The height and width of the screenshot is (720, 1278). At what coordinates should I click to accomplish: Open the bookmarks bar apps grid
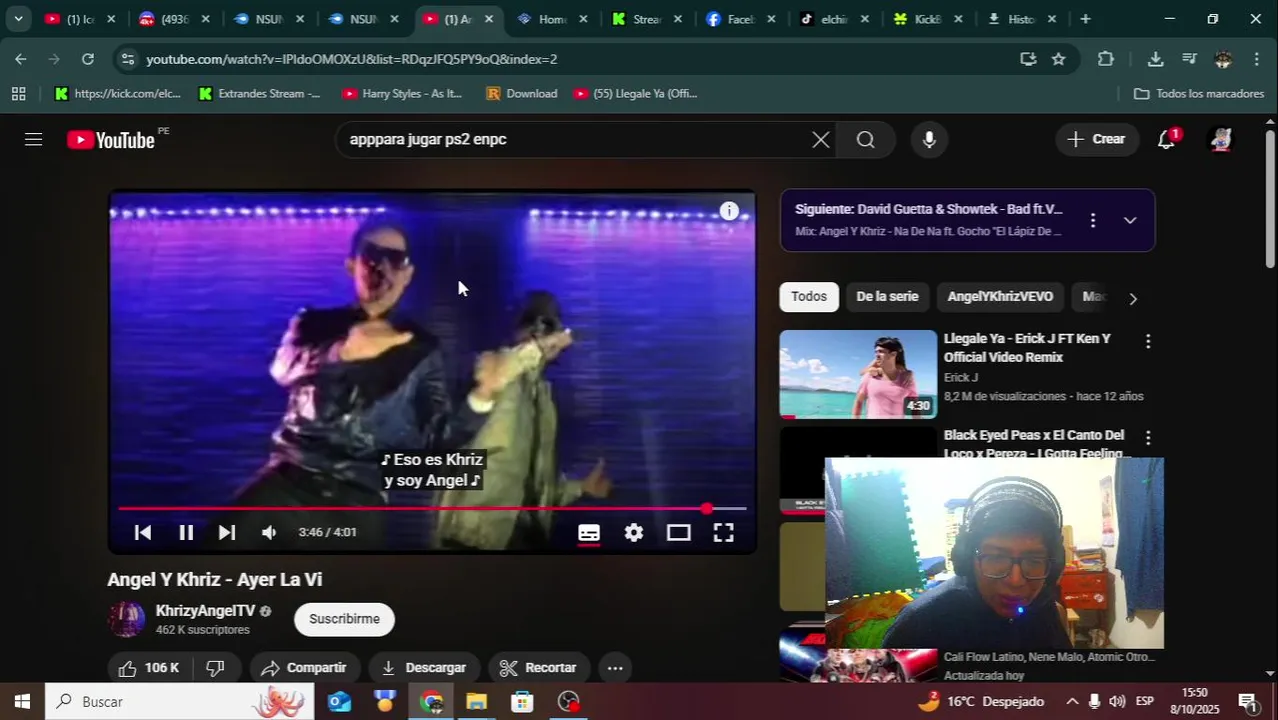pyautogui.click(x=18, y=94)
